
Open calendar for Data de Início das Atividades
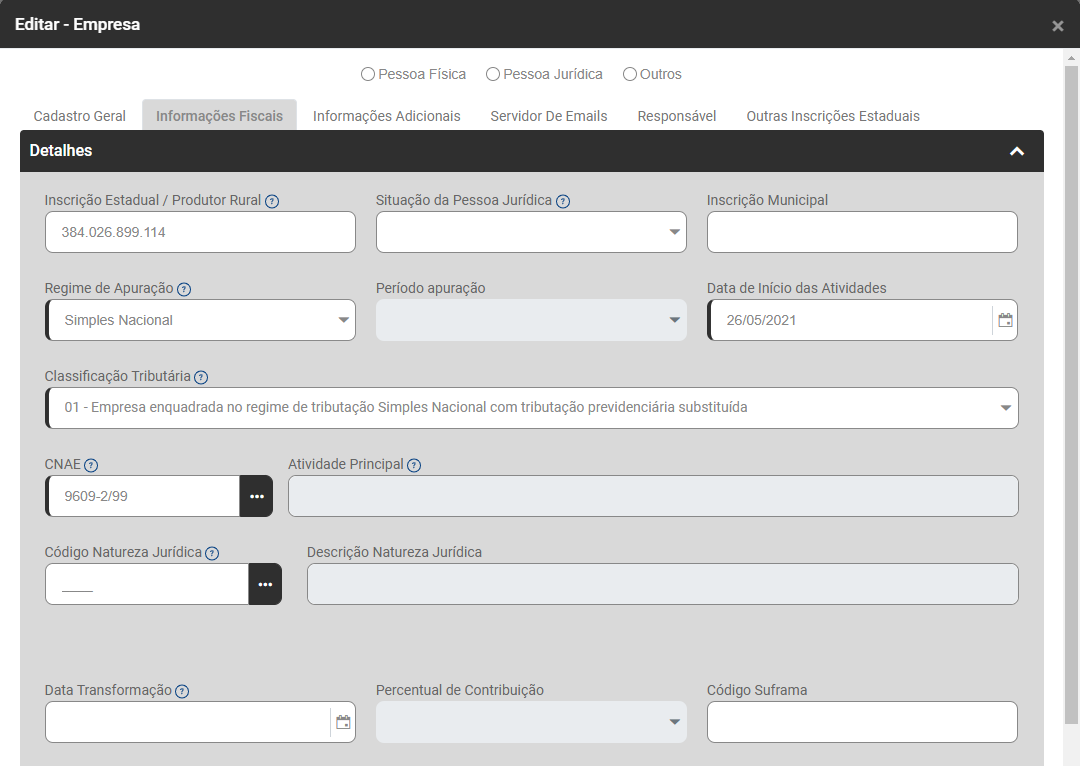(x=1005, y=321)
